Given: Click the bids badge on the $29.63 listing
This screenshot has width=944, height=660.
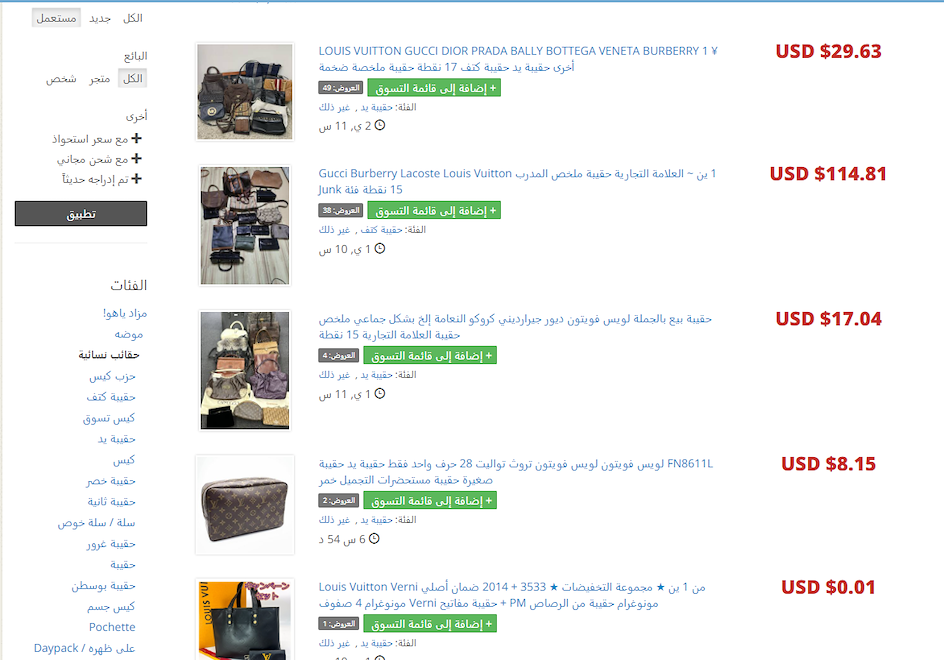Looking at the screenshot, I should pyautogui.click(x=341, y=88).
